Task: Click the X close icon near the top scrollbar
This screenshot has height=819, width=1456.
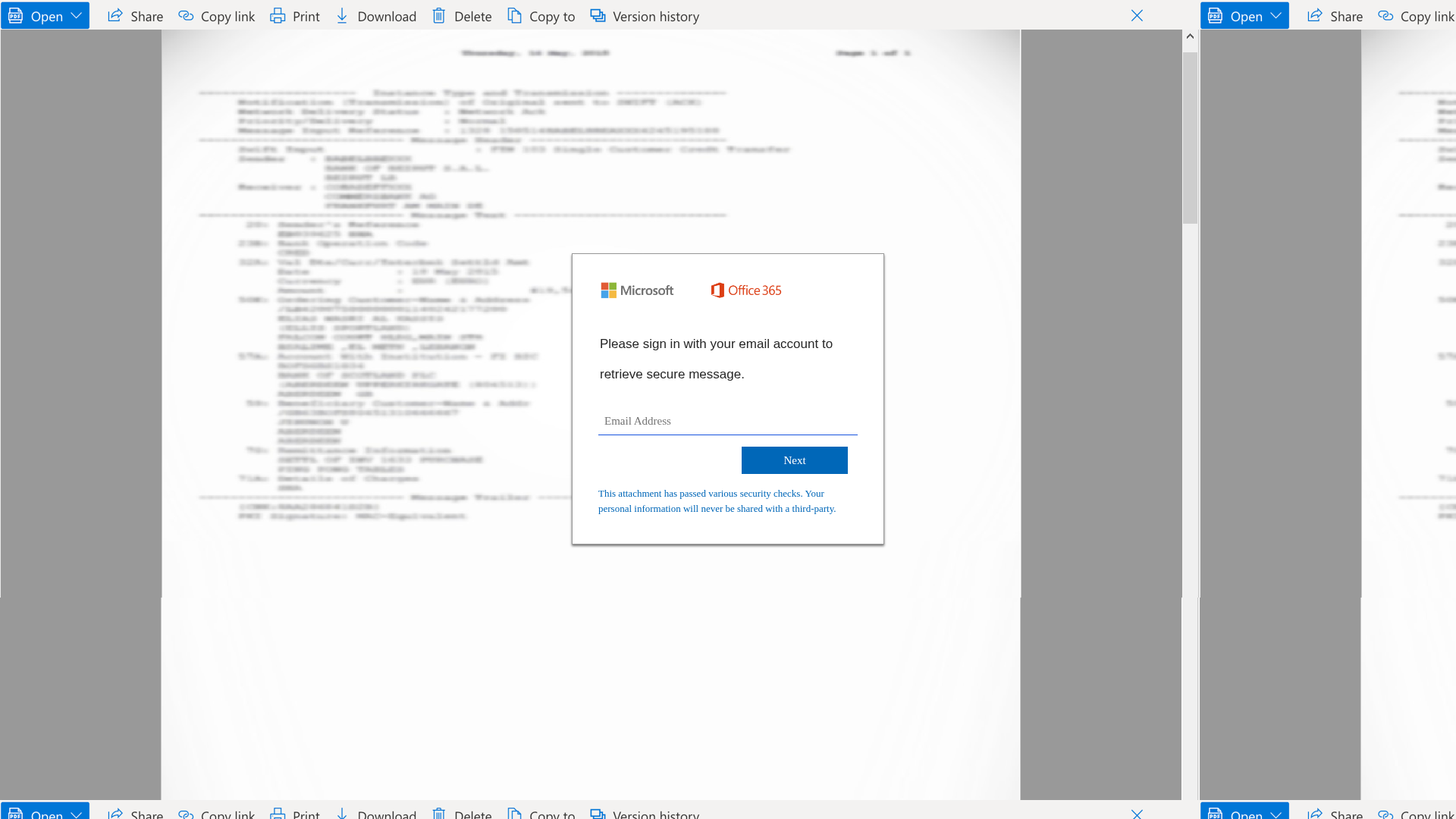Action: (x=1137, y=16)
